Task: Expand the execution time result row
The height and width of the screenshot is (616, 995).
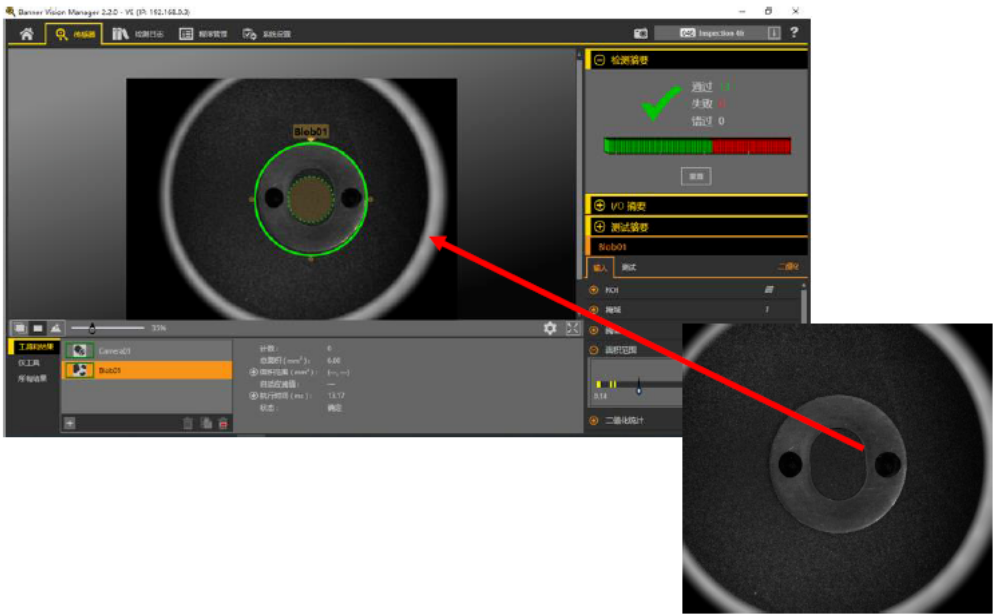Action: 253,396
